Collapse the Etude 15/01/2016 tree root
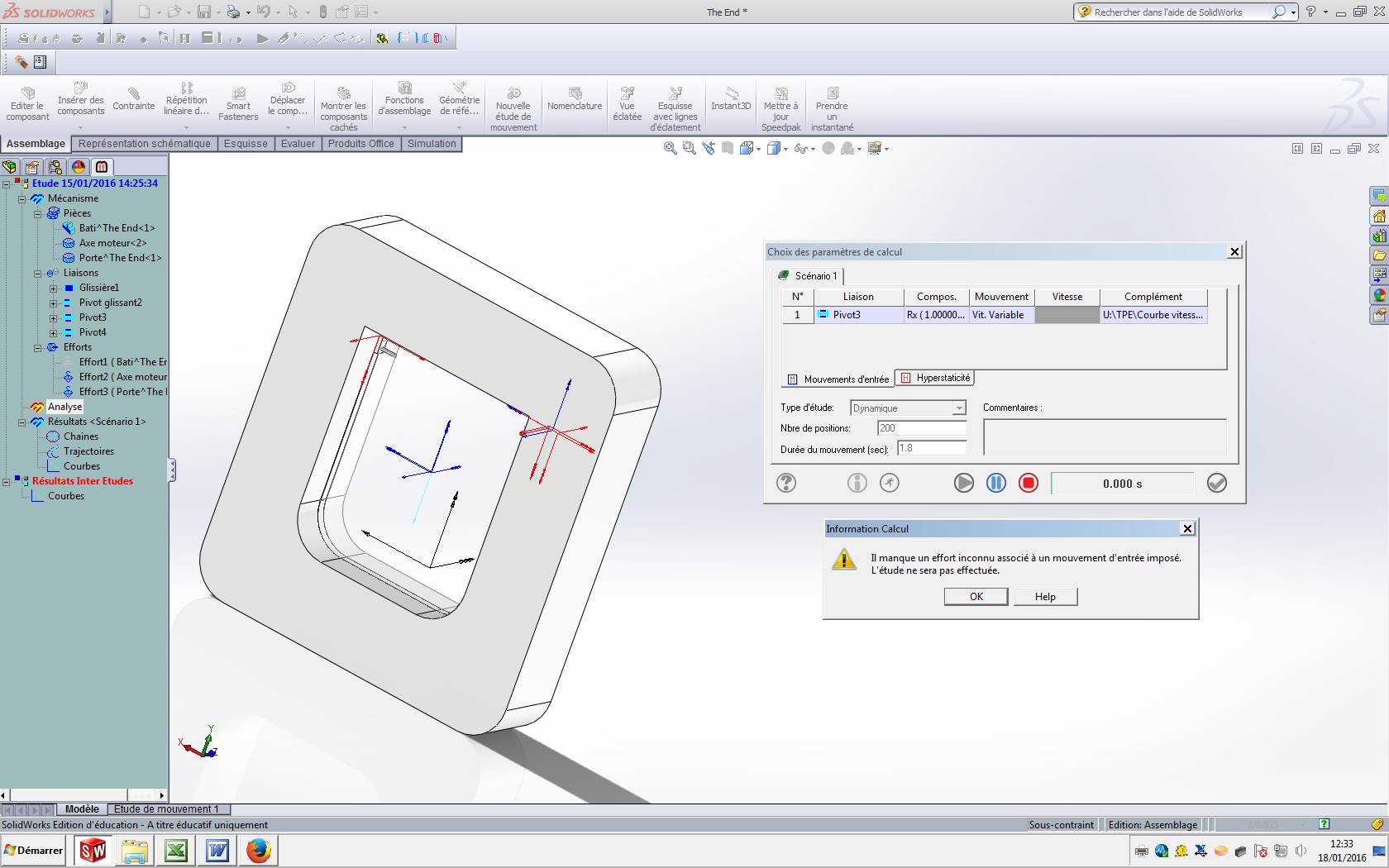The height and width of the screenshot is (868, 1389). (x=7, y=184)
